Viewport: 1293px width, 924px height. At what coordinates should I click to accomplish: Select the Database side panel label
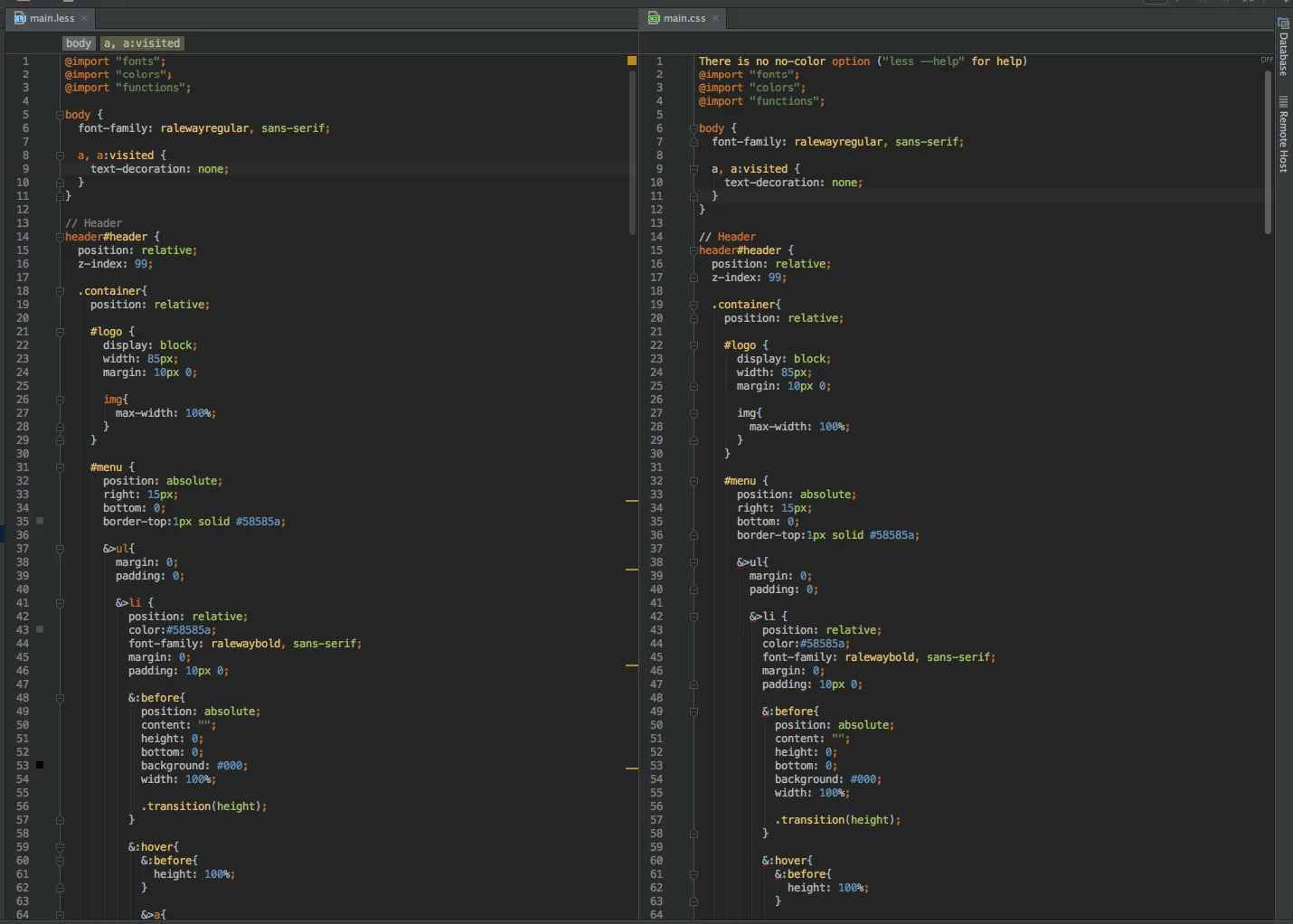click(x=1283, y=54)
